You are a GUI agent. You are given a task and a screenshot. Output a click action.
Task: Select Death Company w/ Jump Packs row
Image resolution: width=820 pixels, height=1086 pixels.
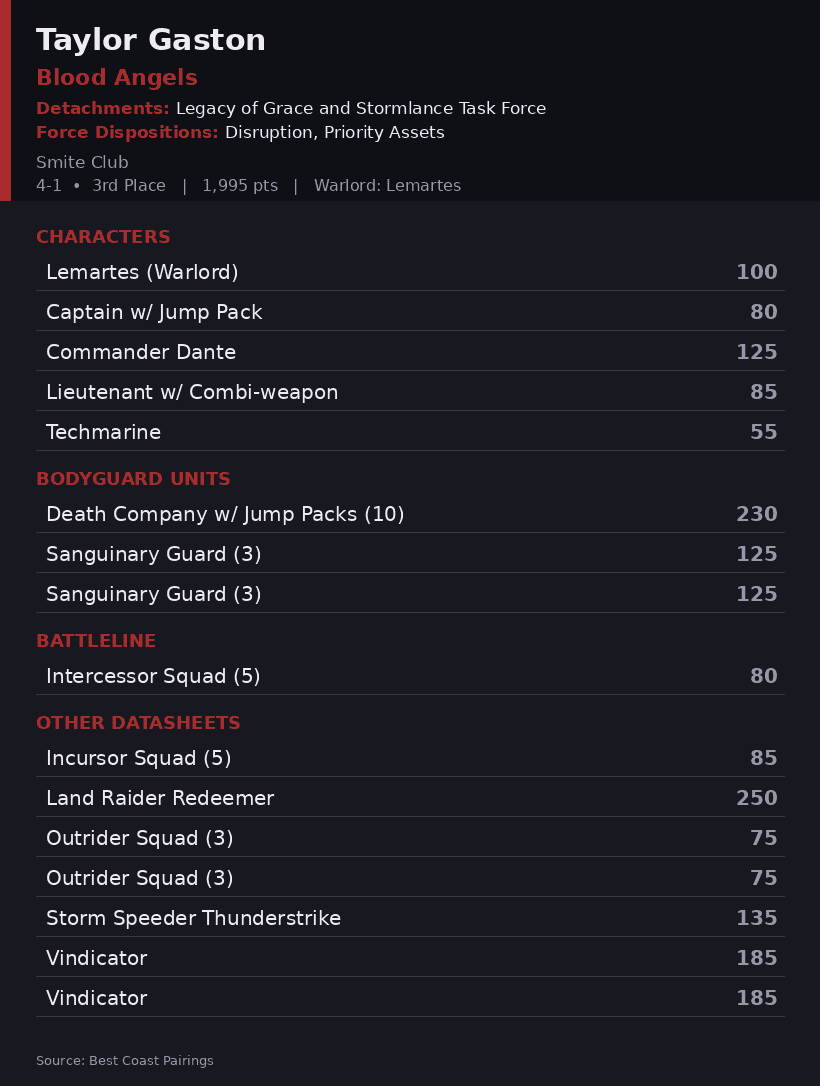point(410,514)
